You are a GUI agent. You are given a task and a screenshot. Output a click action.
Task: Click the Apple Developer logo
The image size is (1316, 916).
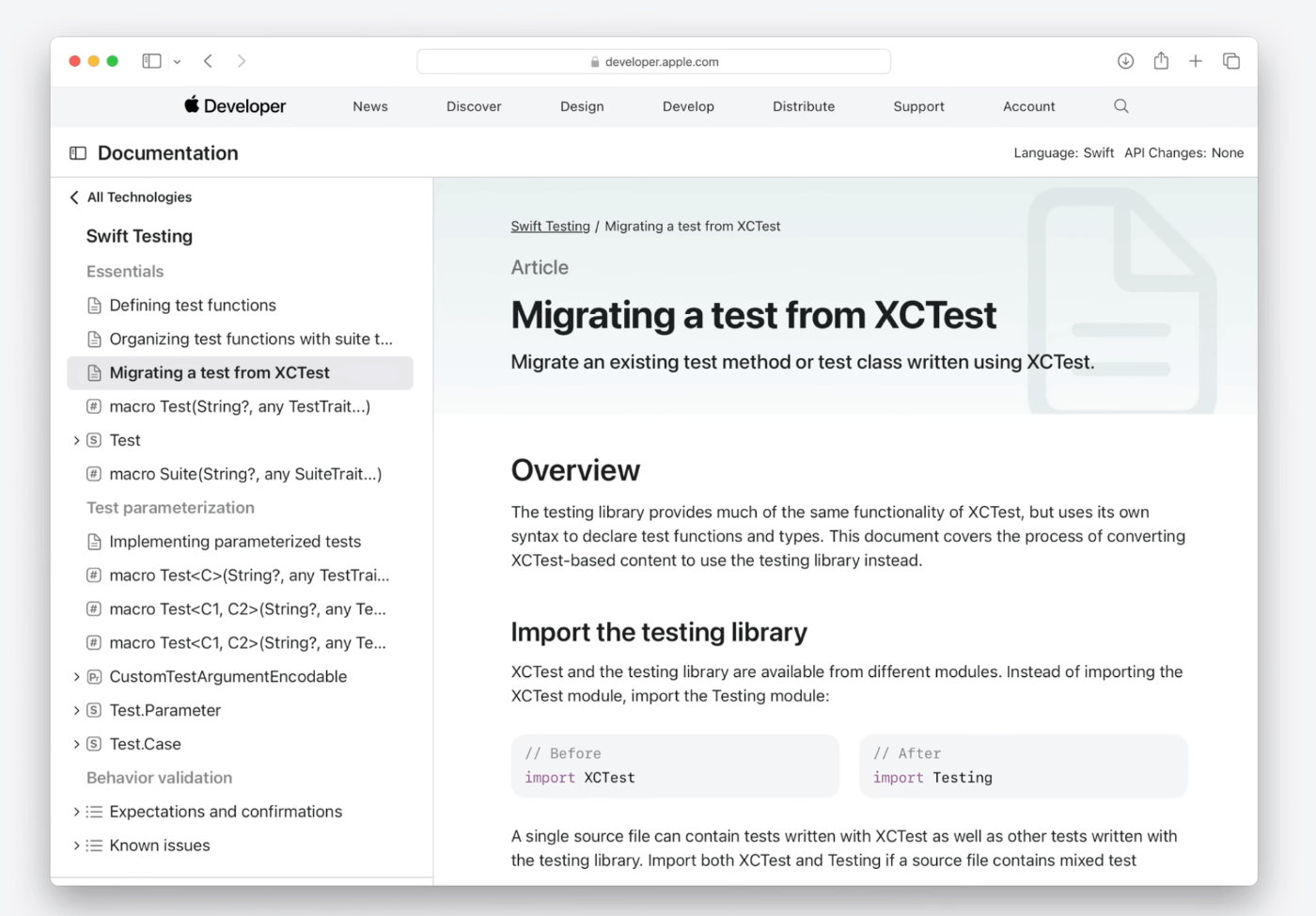point(235,106)
